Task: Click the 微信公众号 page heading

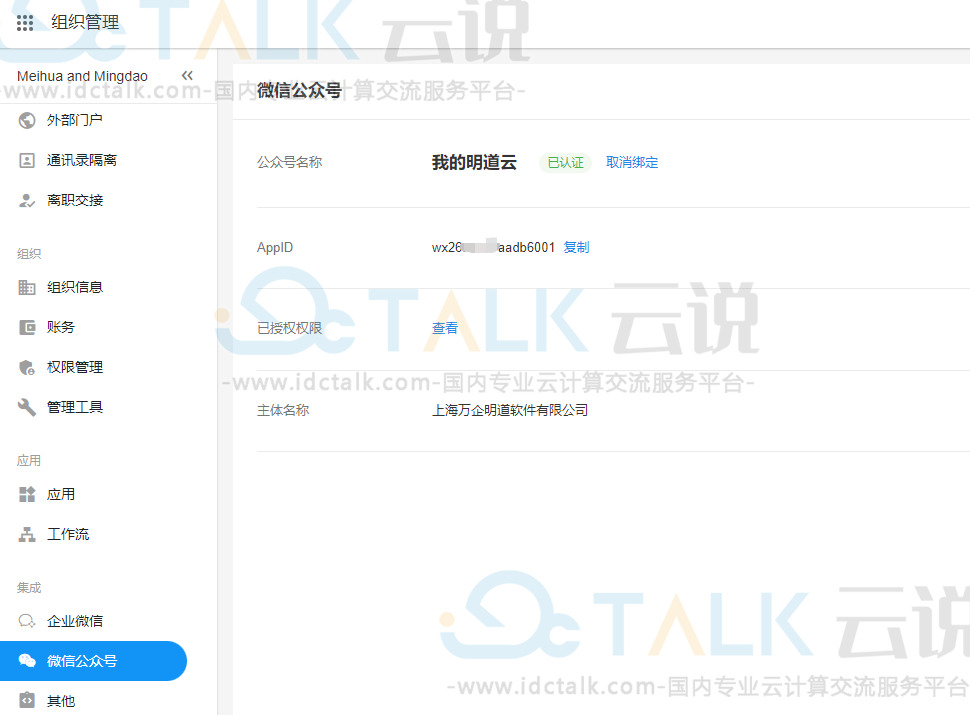Action: click(x=299, y=91)
